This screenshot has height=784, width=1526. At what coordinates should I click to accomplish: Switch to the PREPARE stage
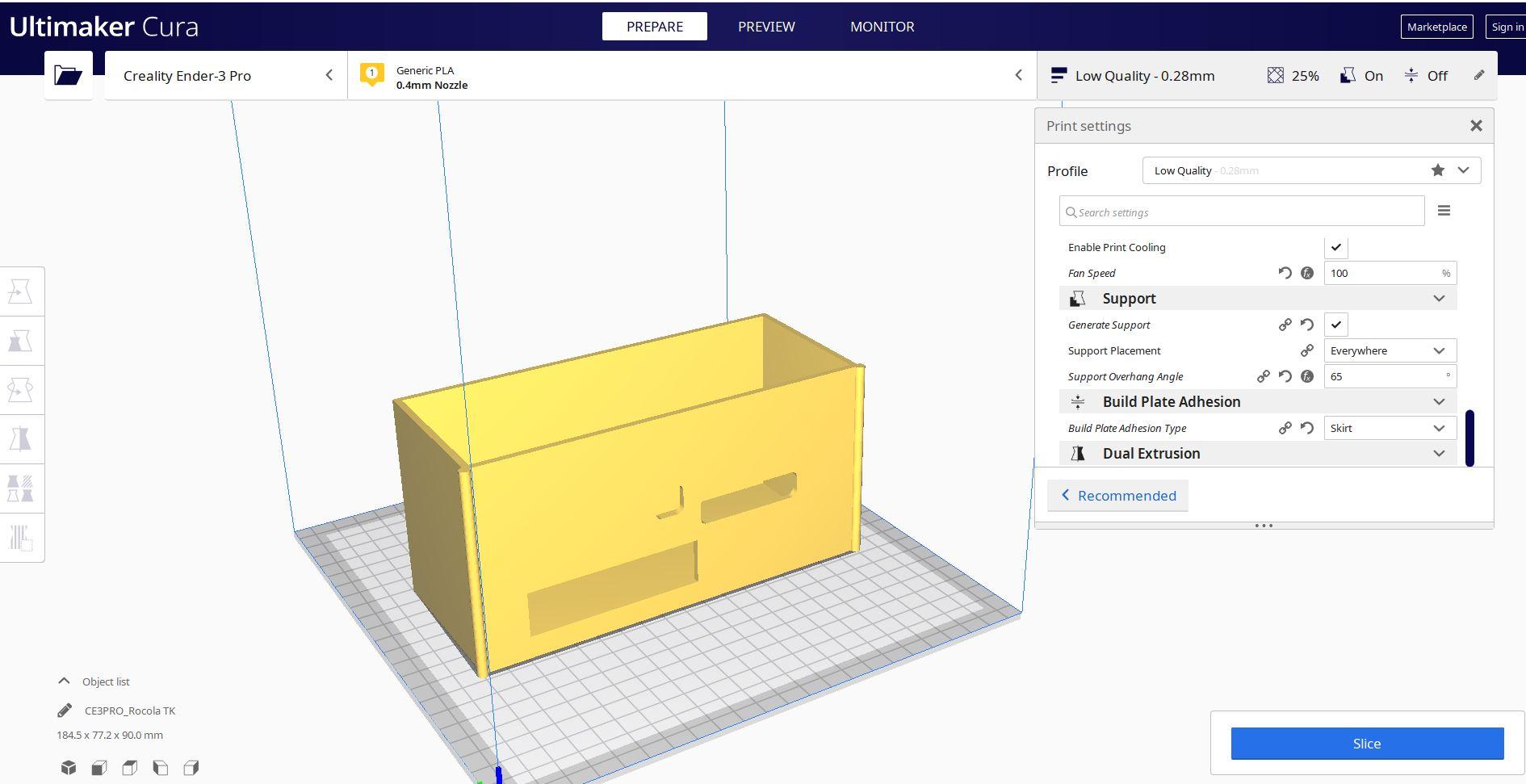click(x=655, y=27)
